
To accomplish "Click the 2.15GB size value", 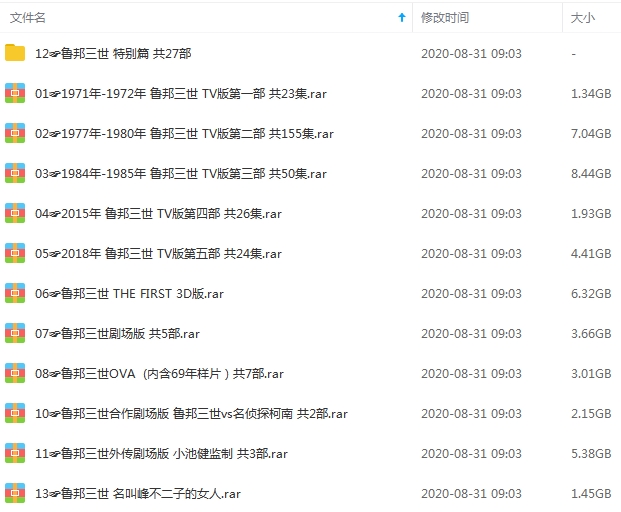I will [x=591, y=413].
